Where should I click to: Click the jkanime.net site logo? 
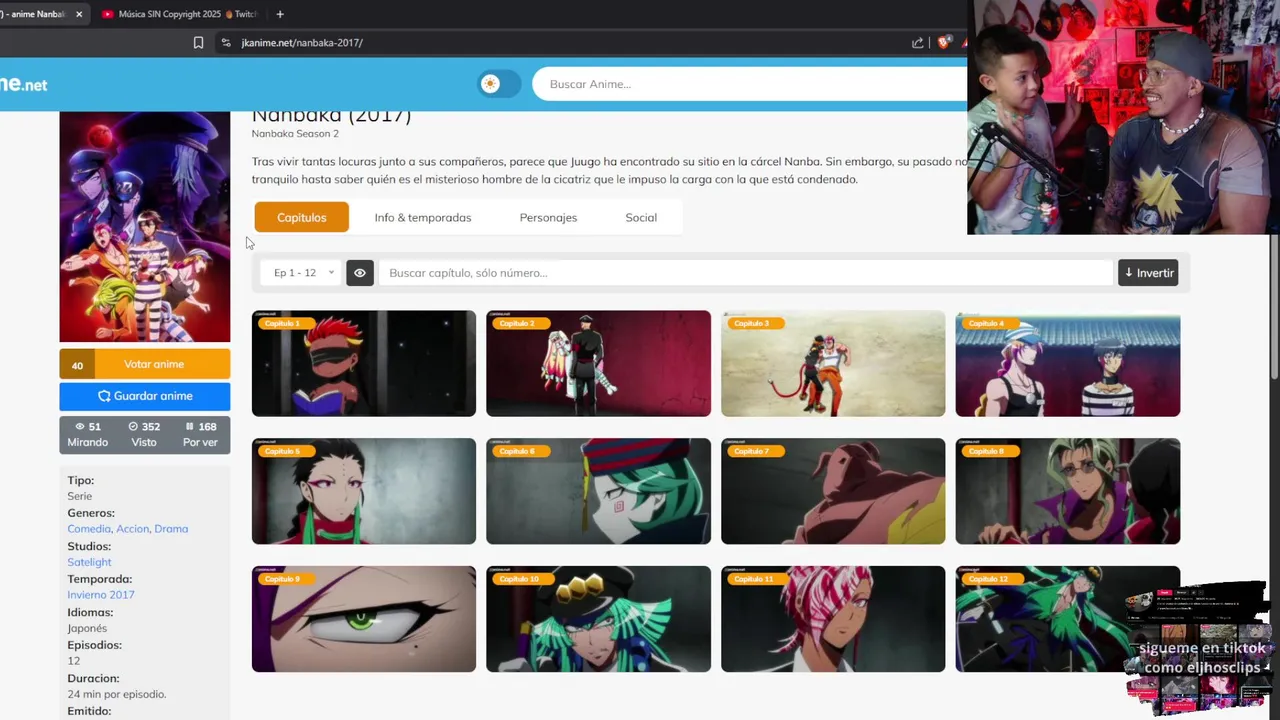tap(24, 85)
